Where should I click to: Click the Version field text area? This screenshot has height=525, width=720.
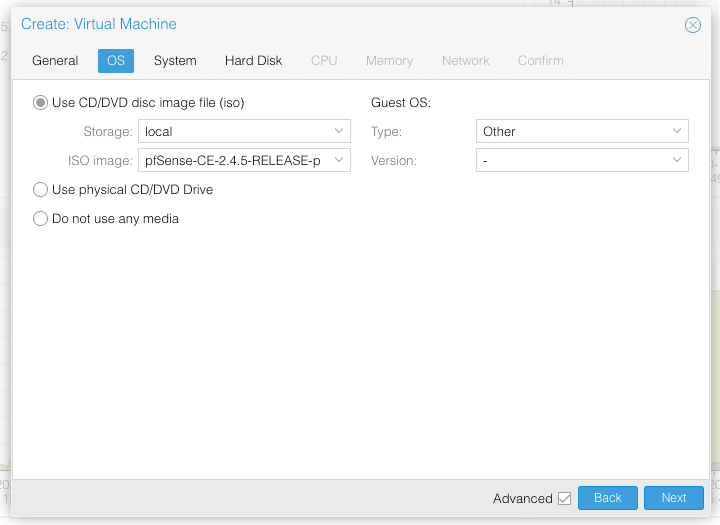click(570, 160)
